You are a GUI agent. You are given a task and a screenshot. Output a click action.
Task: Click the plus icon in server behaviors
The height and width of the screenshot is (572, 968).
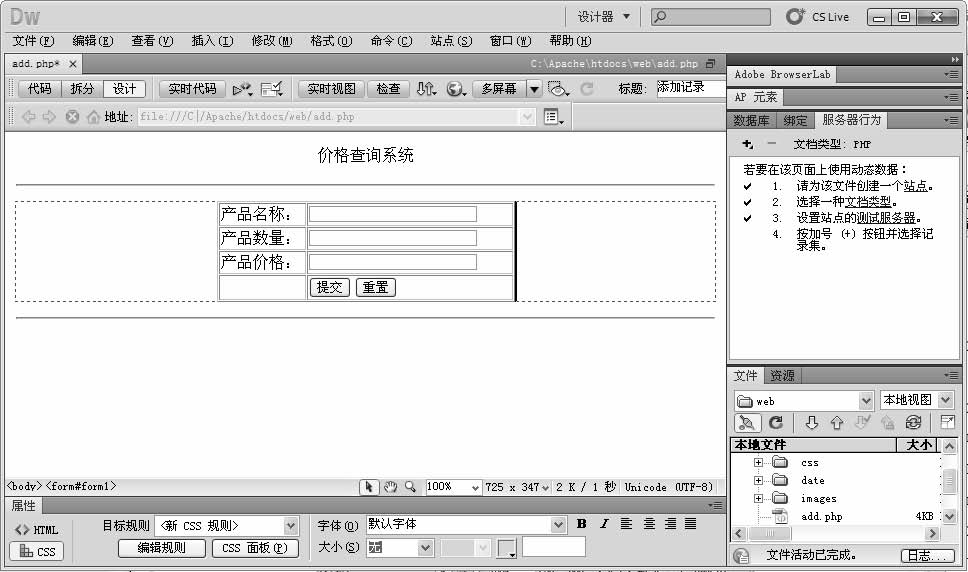point(748,144)
